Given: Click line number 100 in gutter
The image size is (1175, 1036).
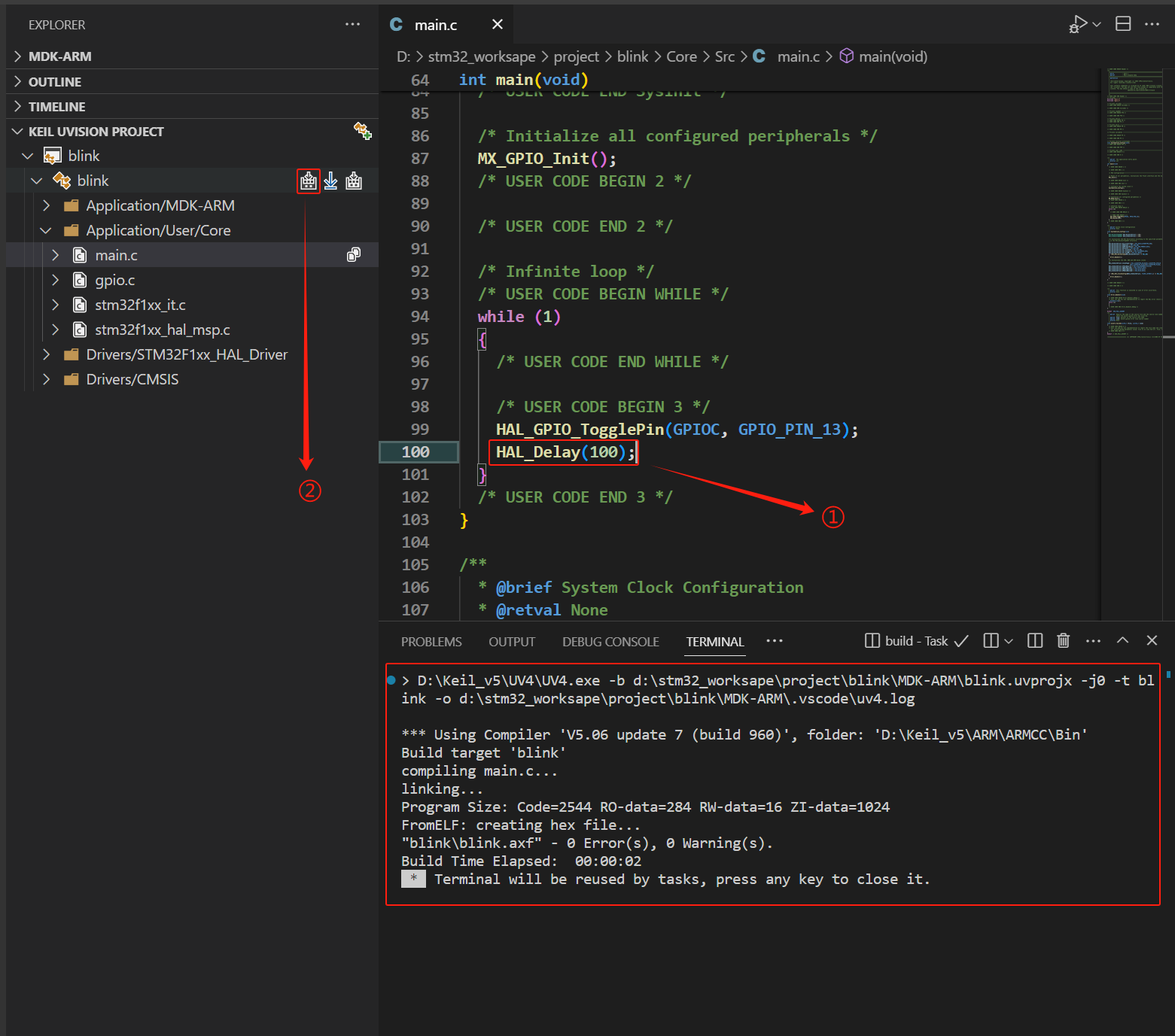Looking at the screenshot, I should [416, 451].
